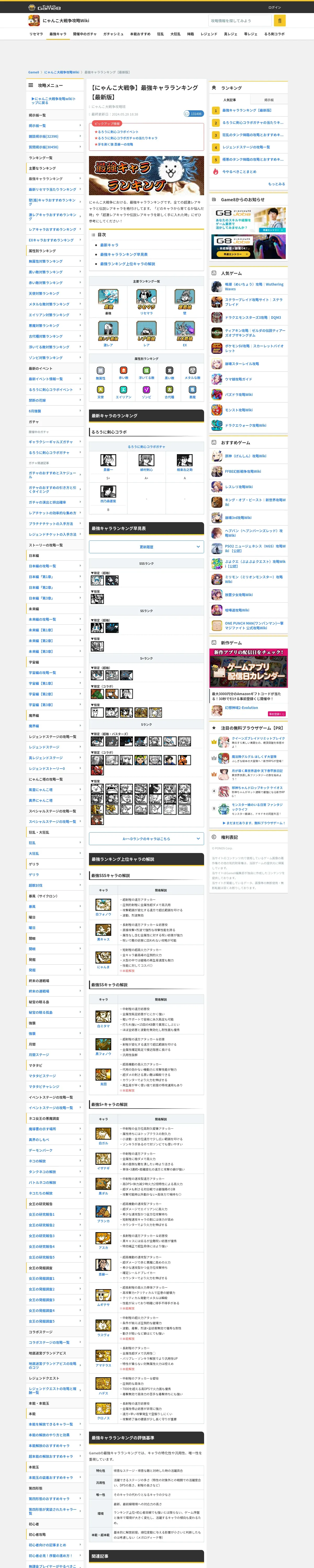Select the リセマラ ranking icon
The height and width of the screenshot is (1568, 314).
146,299
